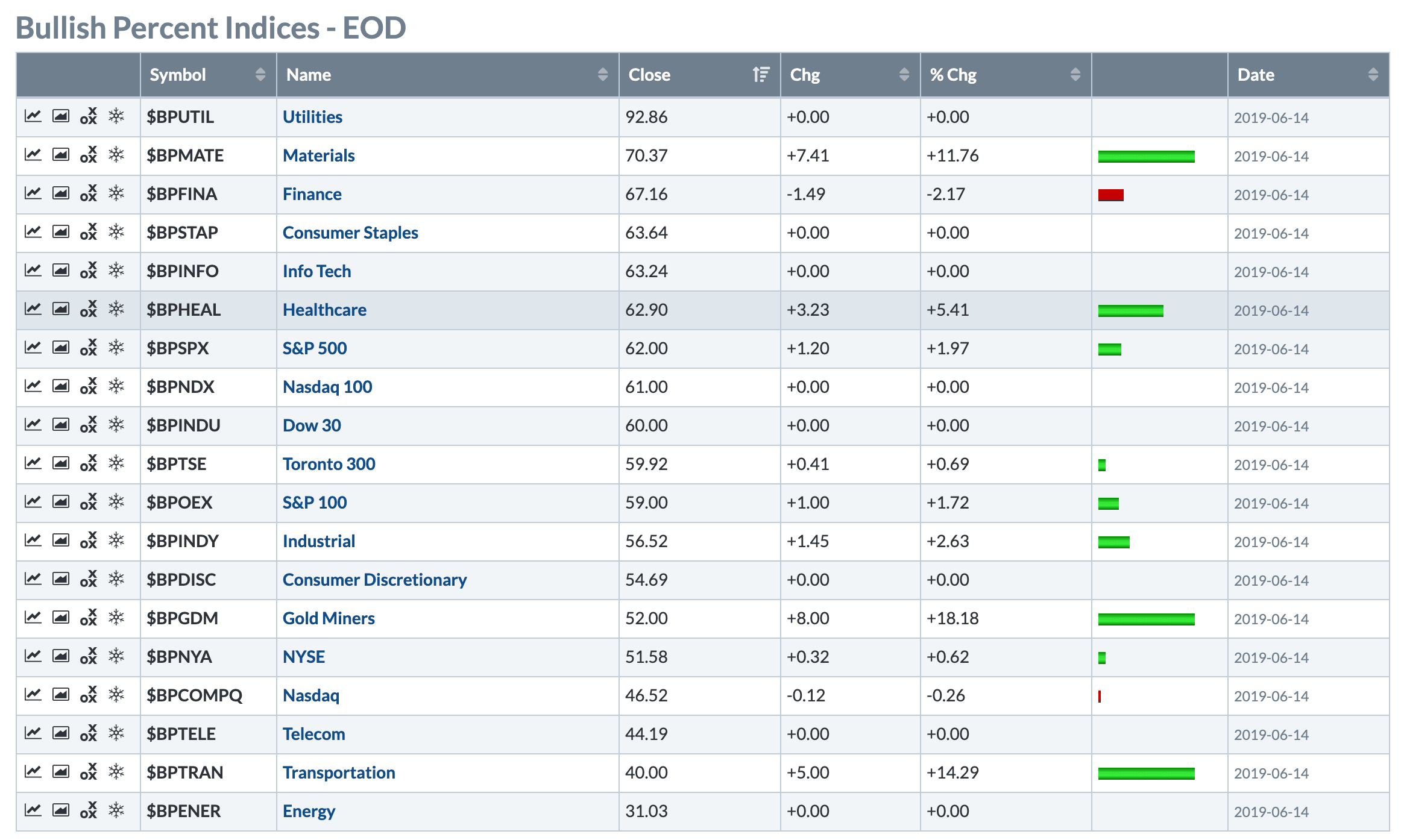The image size is (1401, 840).
Task: Sort by Chg column arrows
Action: (x=904, y=75)
